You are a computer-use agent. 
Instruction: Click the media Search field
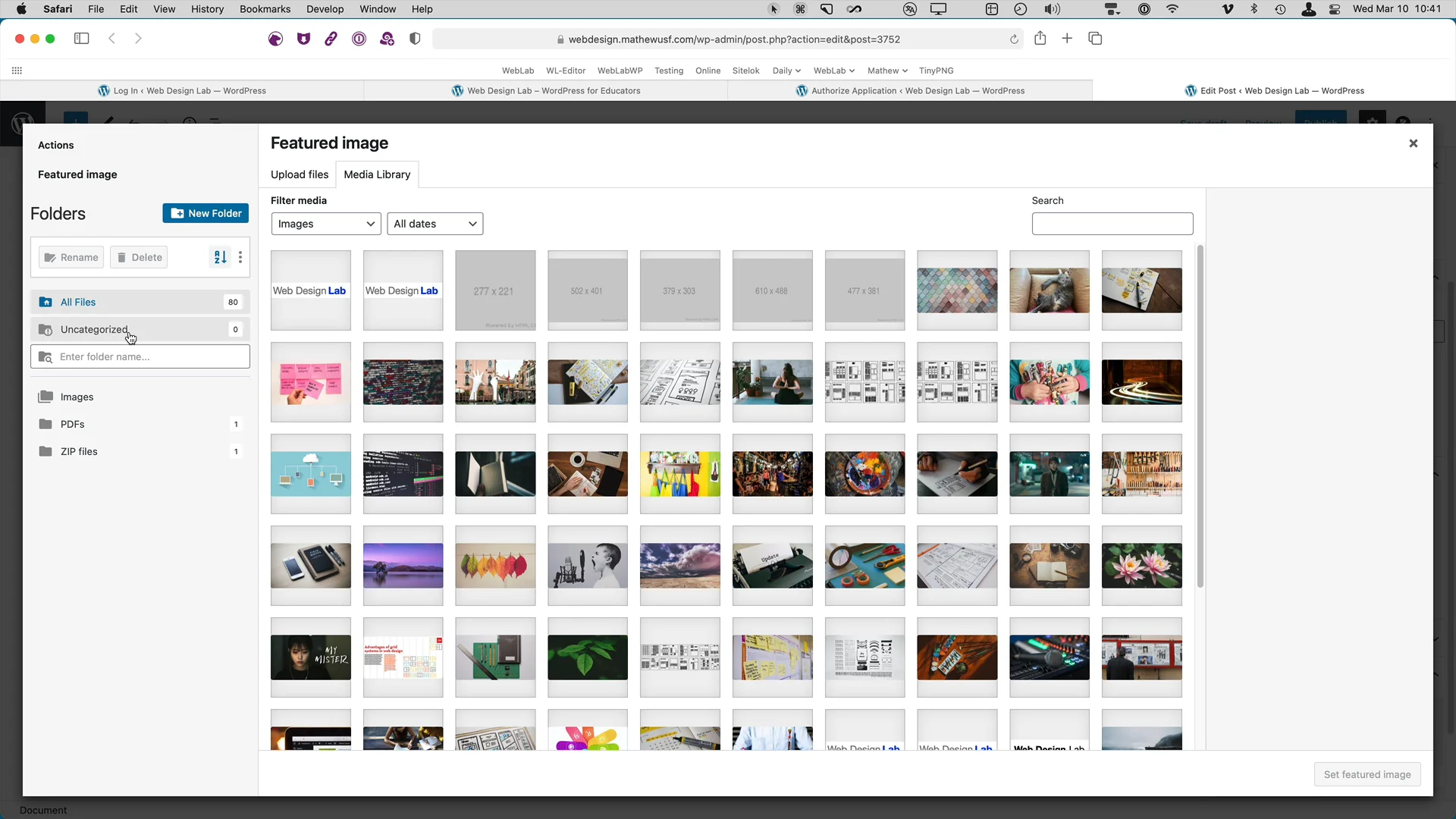point(1112,224)
